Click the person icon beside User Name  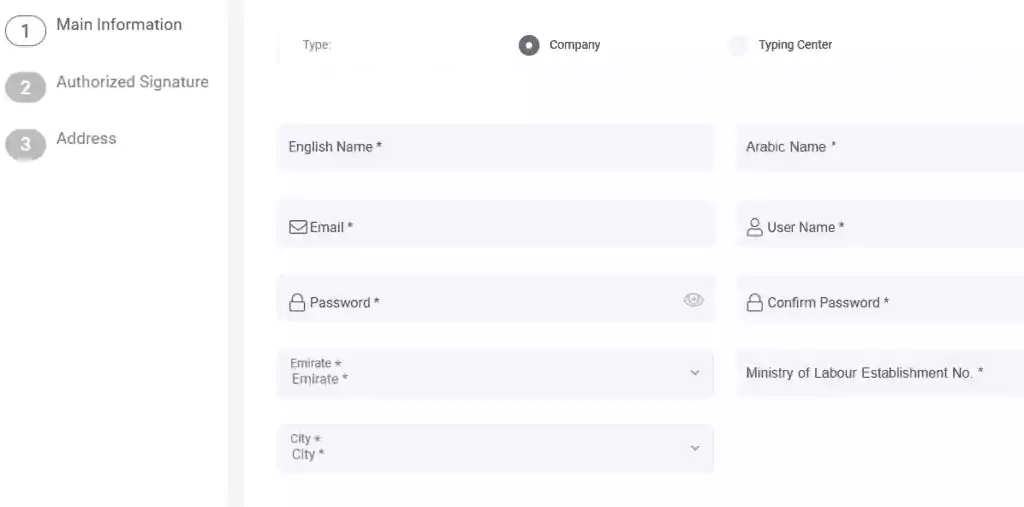(754, 227)
